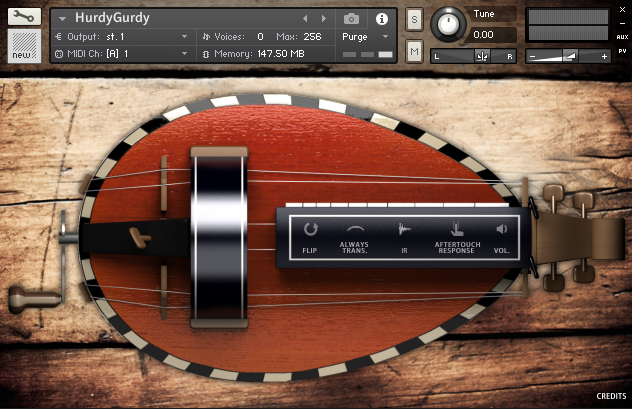The width and height of the screenshot is (632, 409).
Task: Click the Tune value 0.00 field
Action: pyautogui.click(x=491, y=35)
